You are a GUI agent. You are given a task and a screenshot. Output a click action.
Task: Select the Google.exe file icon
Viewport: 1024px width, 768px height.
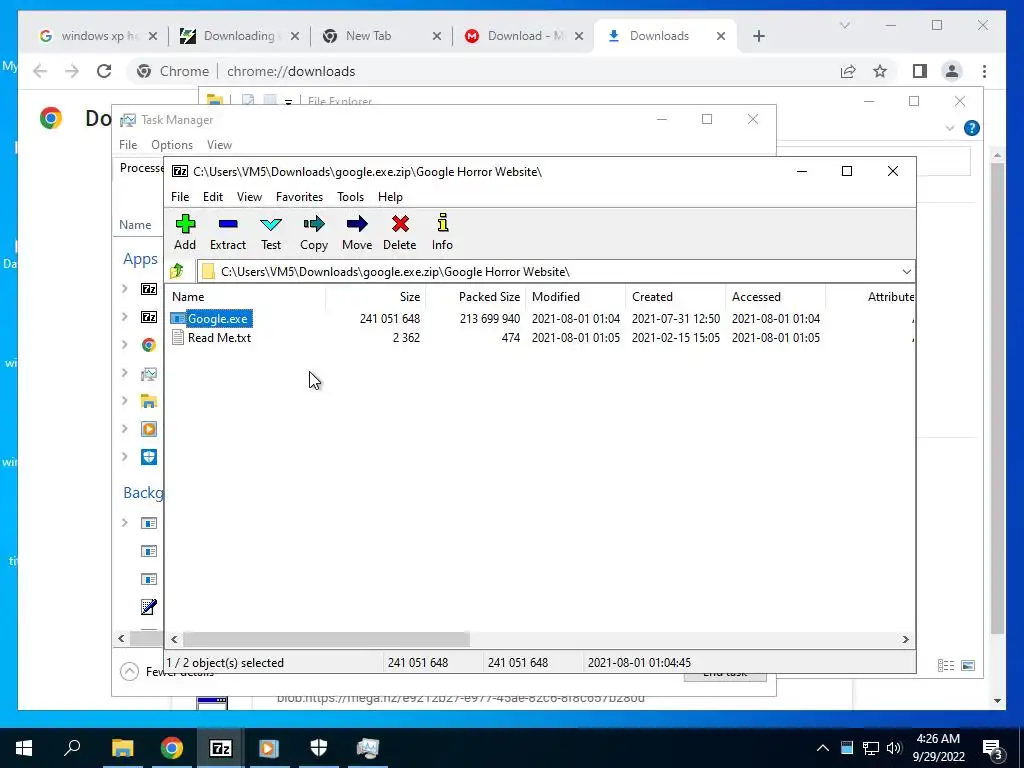tap(178, 319)
